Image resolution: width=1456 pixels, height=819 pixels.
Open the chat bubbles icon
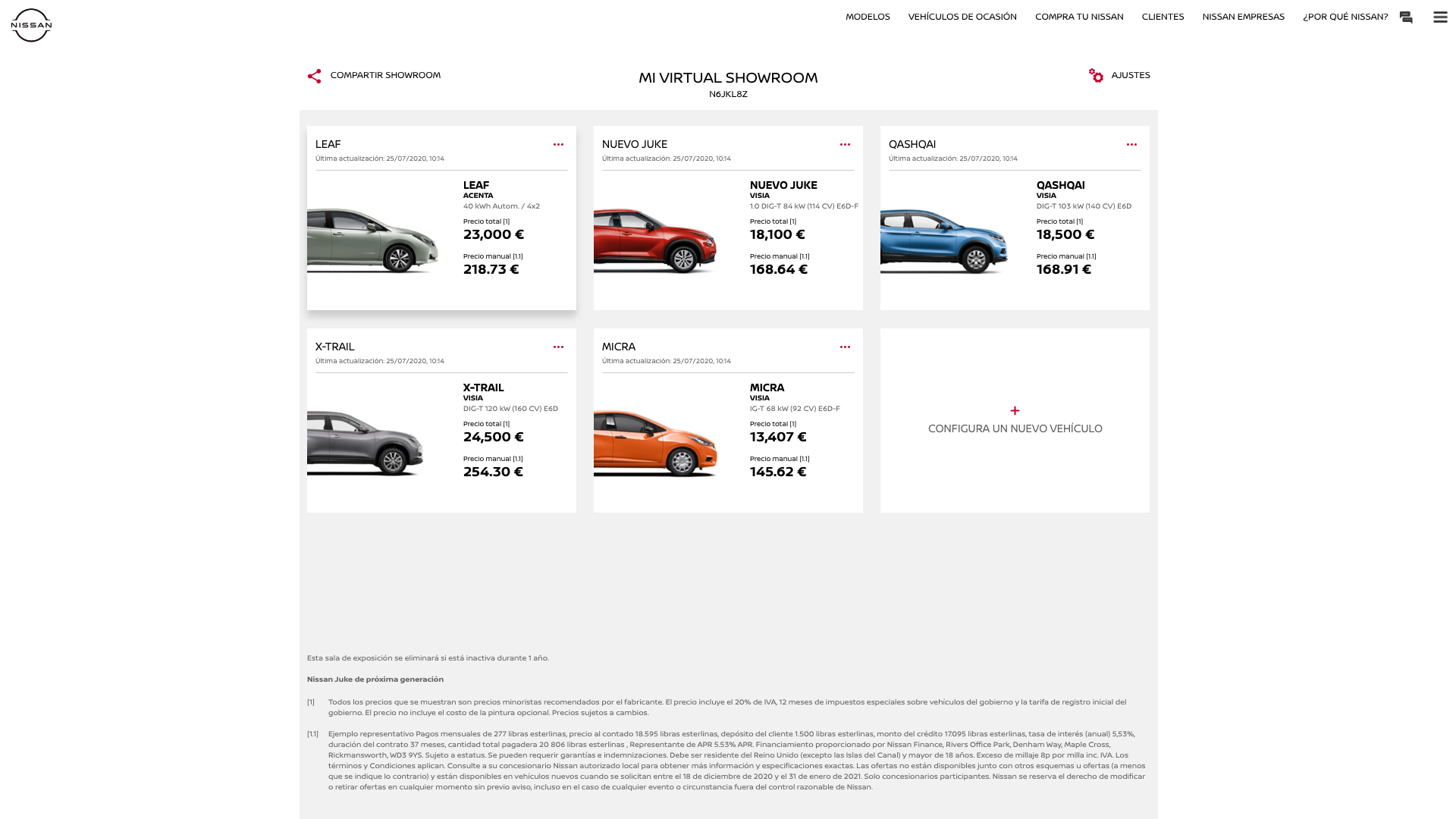[1406, 17]
